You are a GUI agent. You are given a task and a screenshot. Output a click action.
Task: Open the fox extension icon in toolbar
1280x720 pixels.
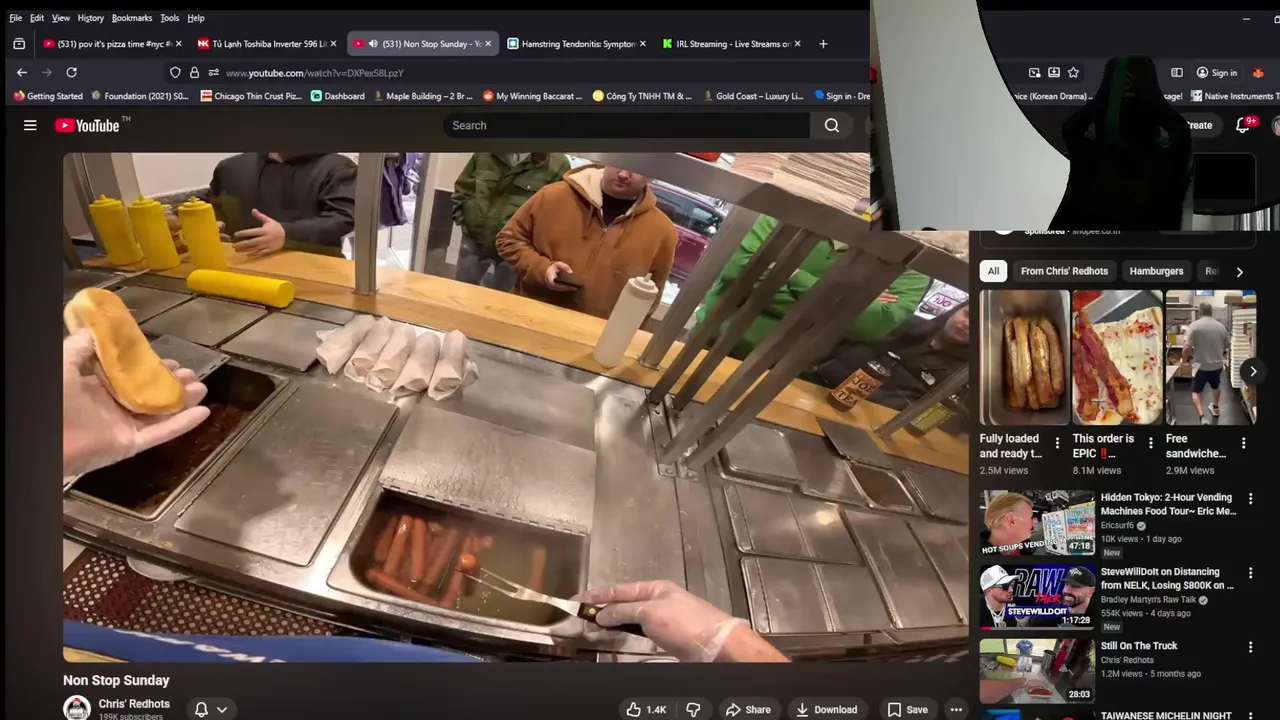click(1258, 72)
